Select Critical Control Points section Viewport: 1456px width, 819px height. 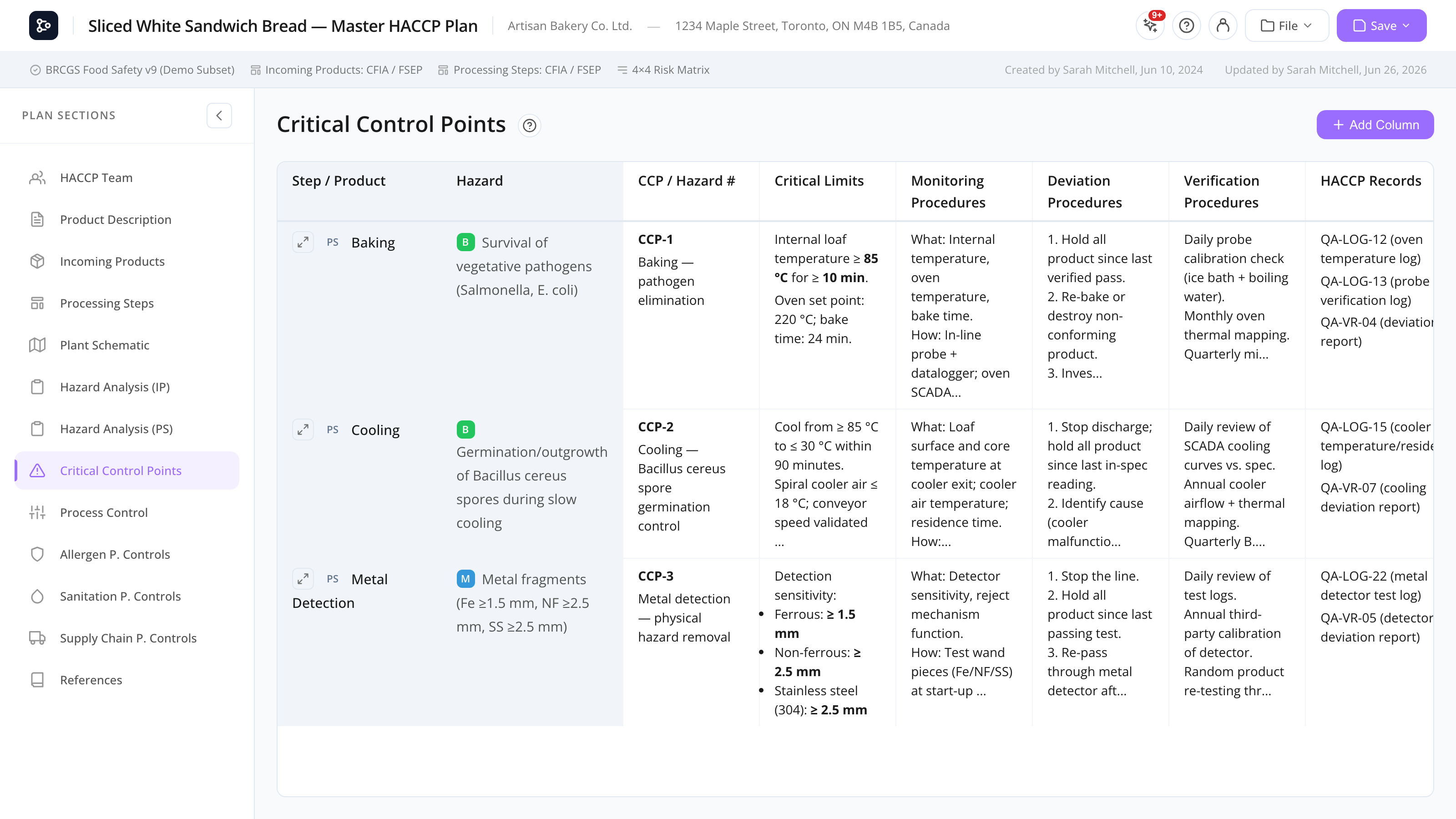[127, 470]
